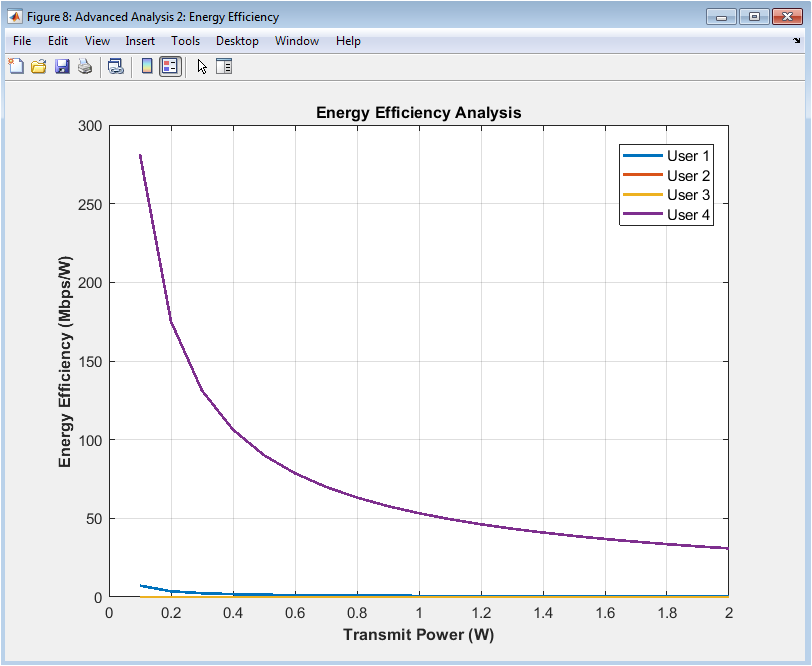Click the User 1 legend label
This screenshot has height=666, width=812.
coord(688,156)
